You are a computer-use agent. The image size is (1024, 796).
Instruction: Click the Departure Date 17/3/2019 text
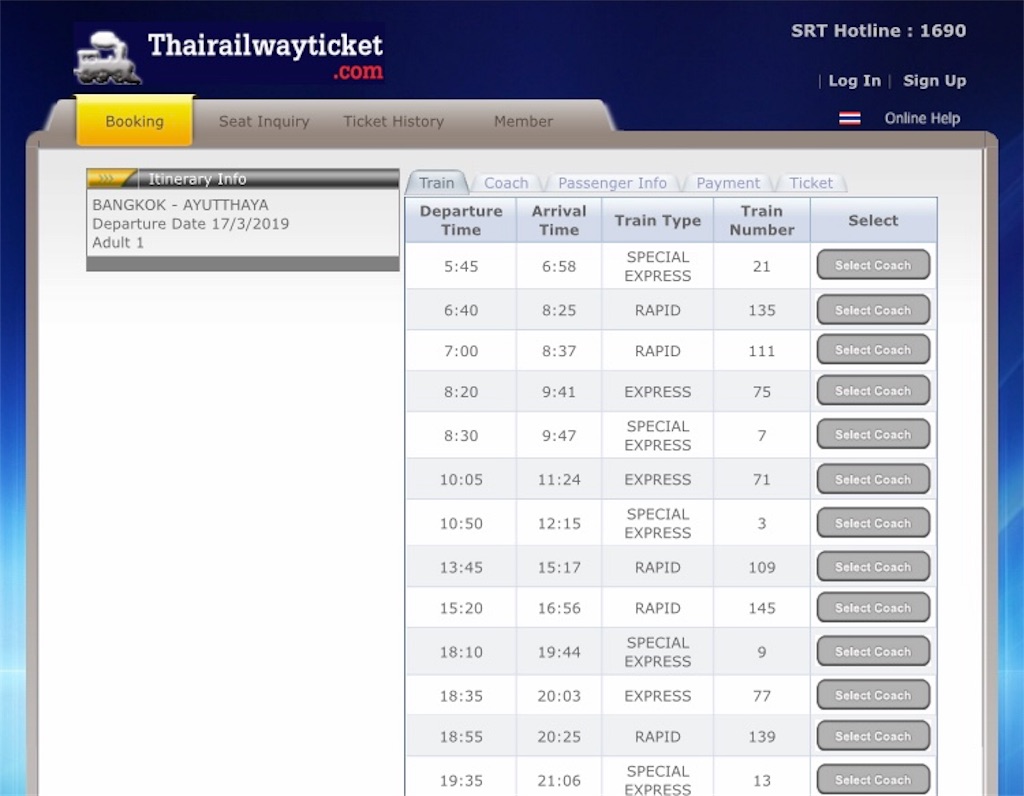click(191, 223)
